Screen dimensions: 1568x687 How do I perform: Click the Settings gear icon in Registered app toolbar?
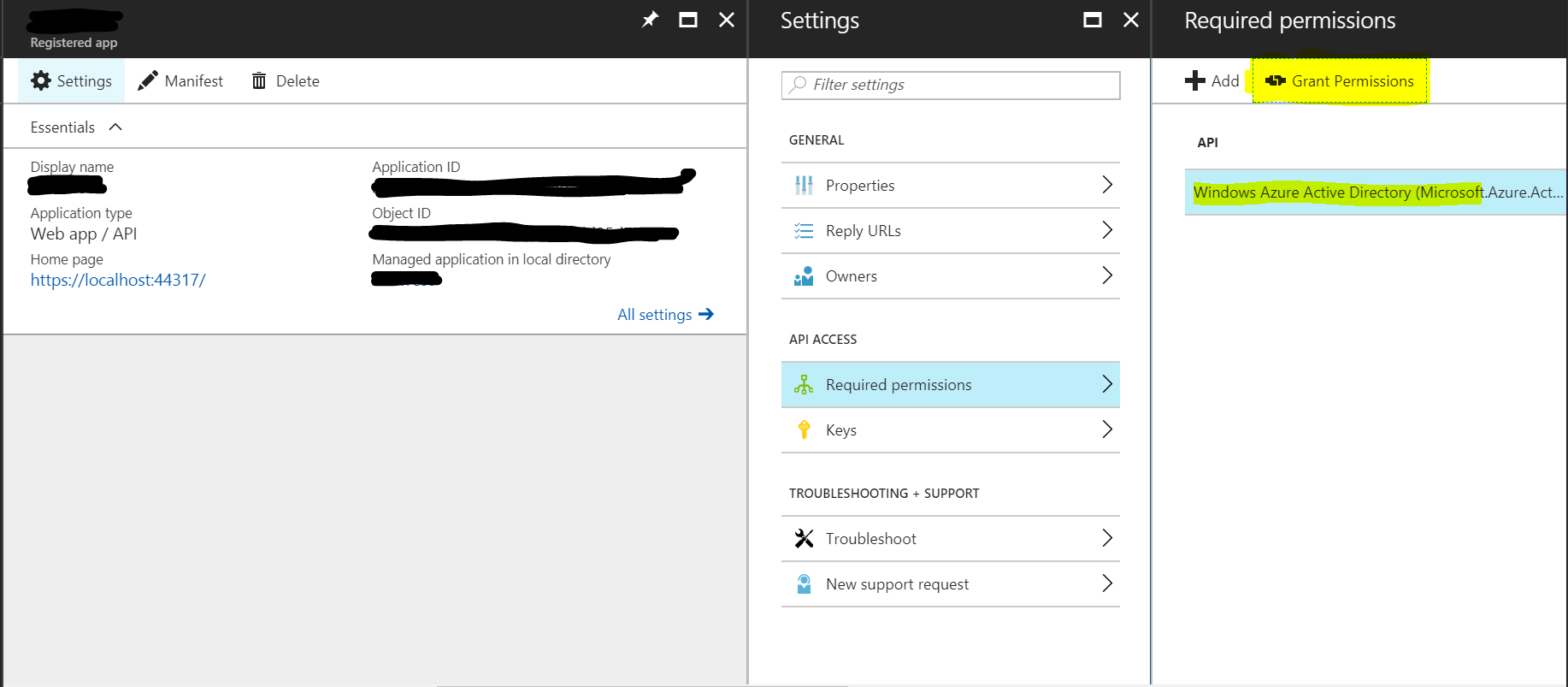pyautogui.click(x=41, y=80)
